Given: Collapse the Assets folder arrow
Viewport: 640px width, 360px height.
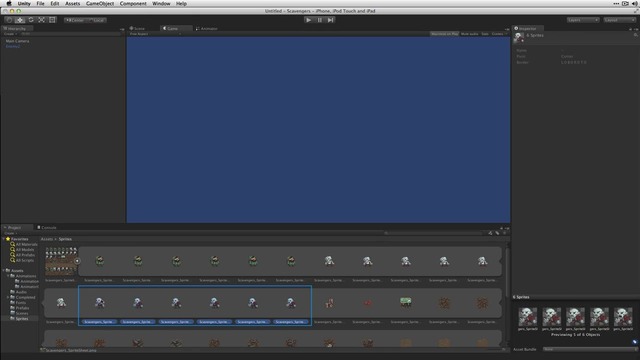Looking at the screenshot, I should point(4,270).
